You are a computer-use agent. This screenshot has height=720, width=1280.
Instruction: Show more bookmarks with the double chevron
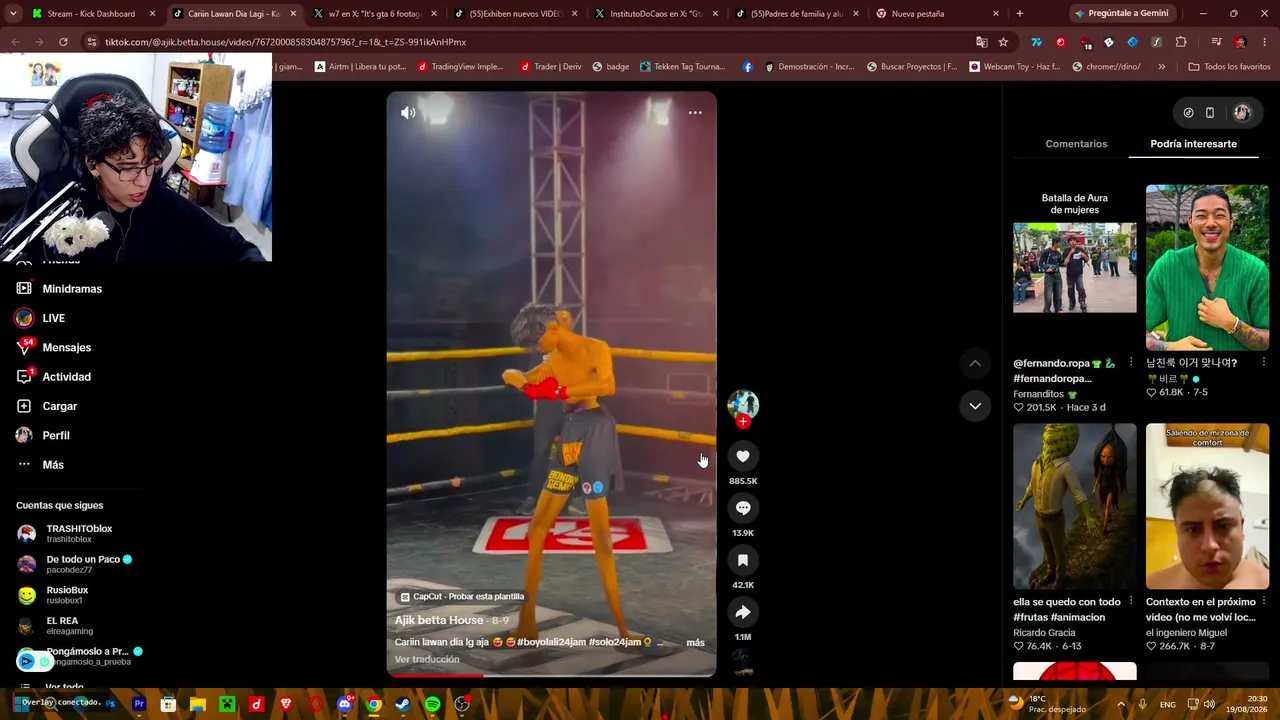[1161, 67]
